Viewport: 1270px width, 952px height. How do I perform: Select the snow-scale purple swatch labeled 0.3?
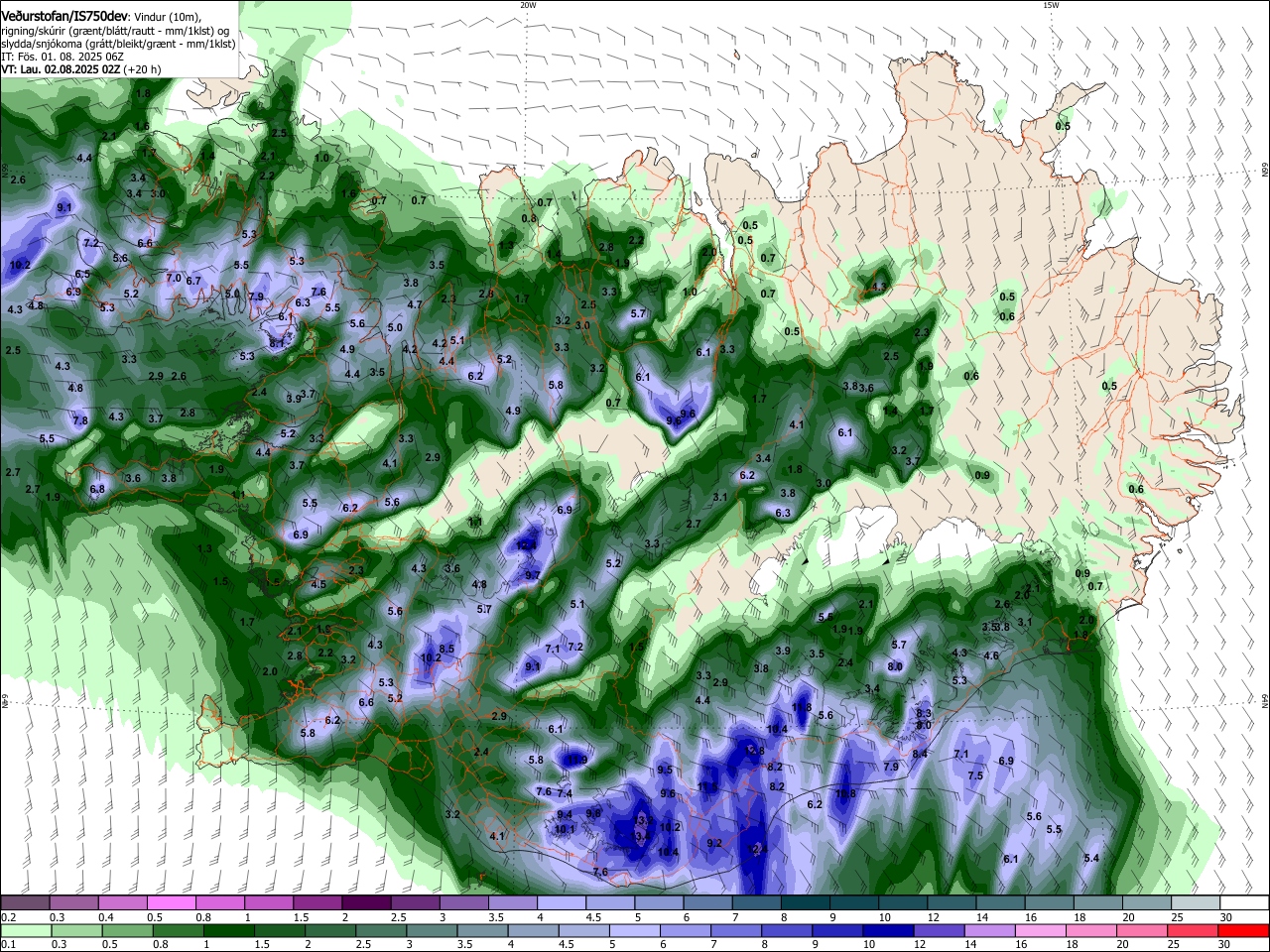pyautogui.click(x=73, y=903)
